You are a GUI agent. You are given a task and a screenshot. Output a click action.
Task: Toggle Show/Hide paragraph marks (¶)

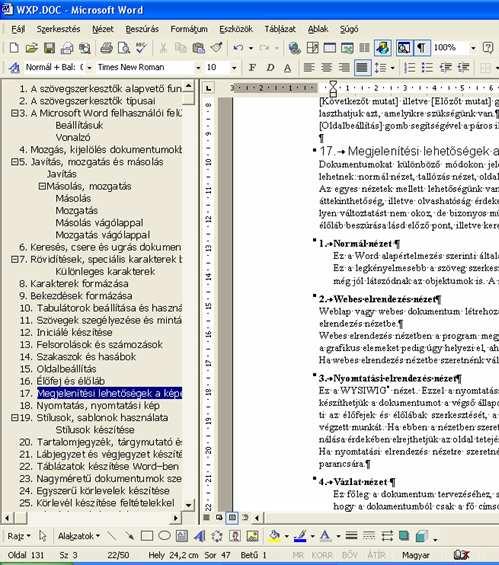(422, 48)
